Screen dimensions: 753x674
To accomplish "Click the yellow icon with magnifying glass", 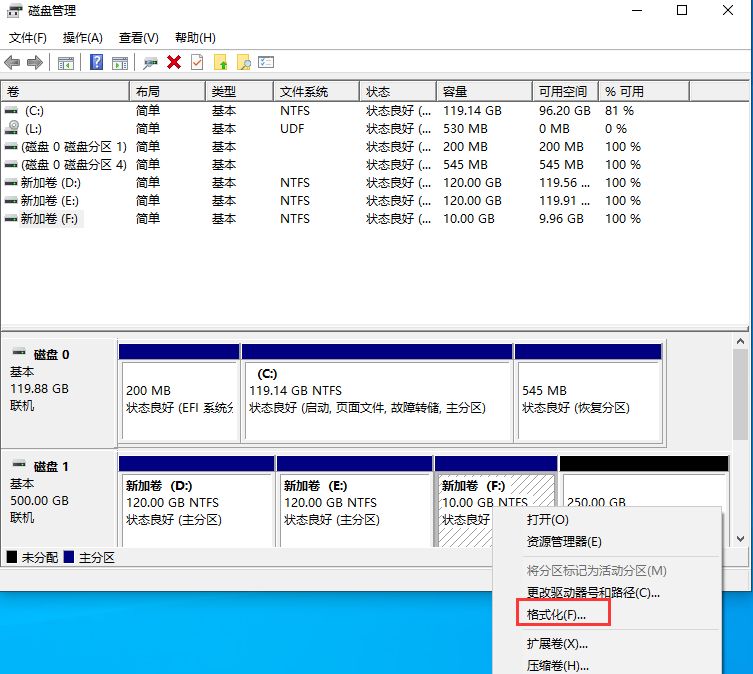I will point(243,63).
